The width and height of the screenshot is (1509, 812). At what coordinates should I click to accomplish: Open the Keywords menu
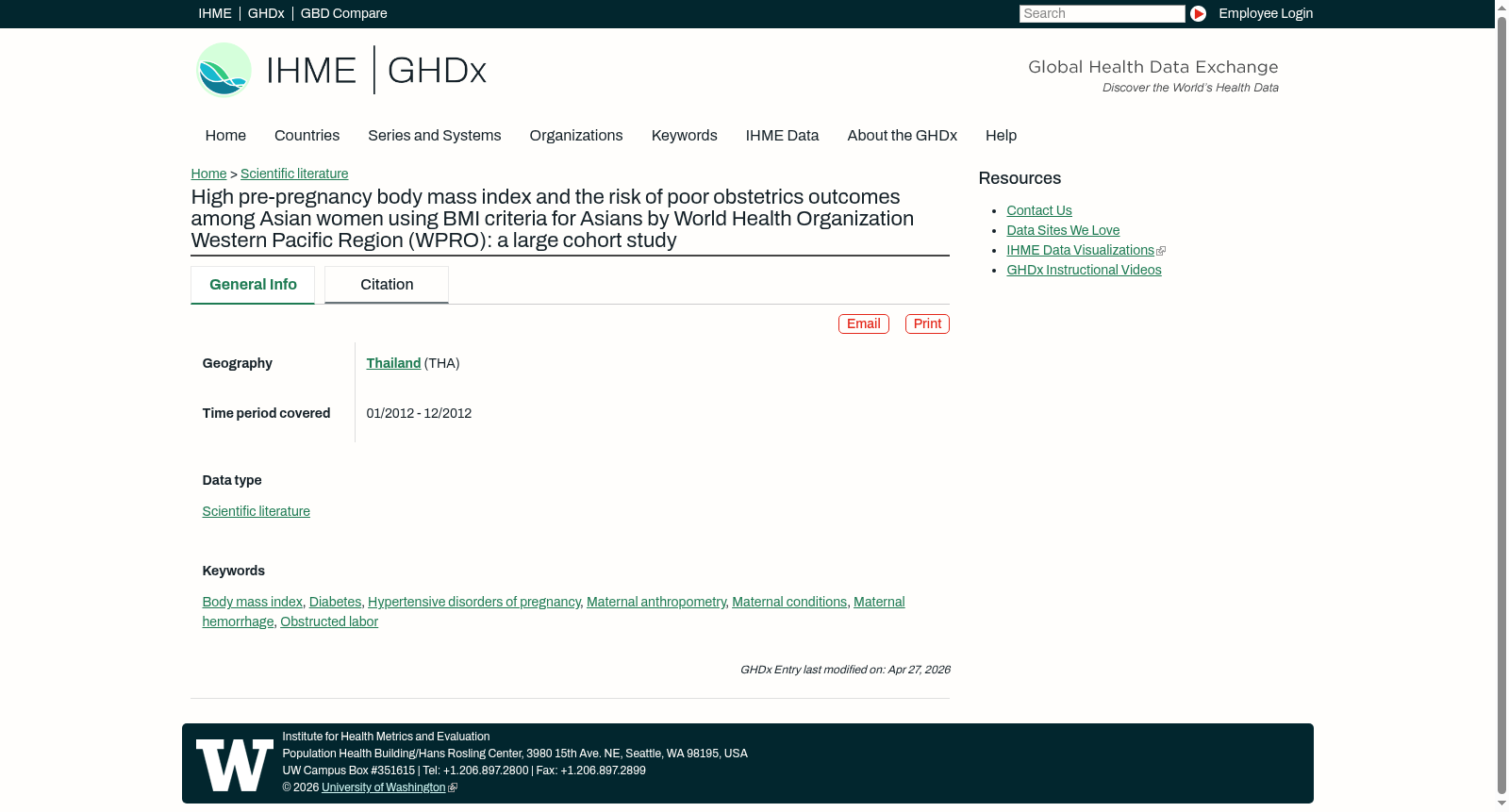tap(684, 136)
